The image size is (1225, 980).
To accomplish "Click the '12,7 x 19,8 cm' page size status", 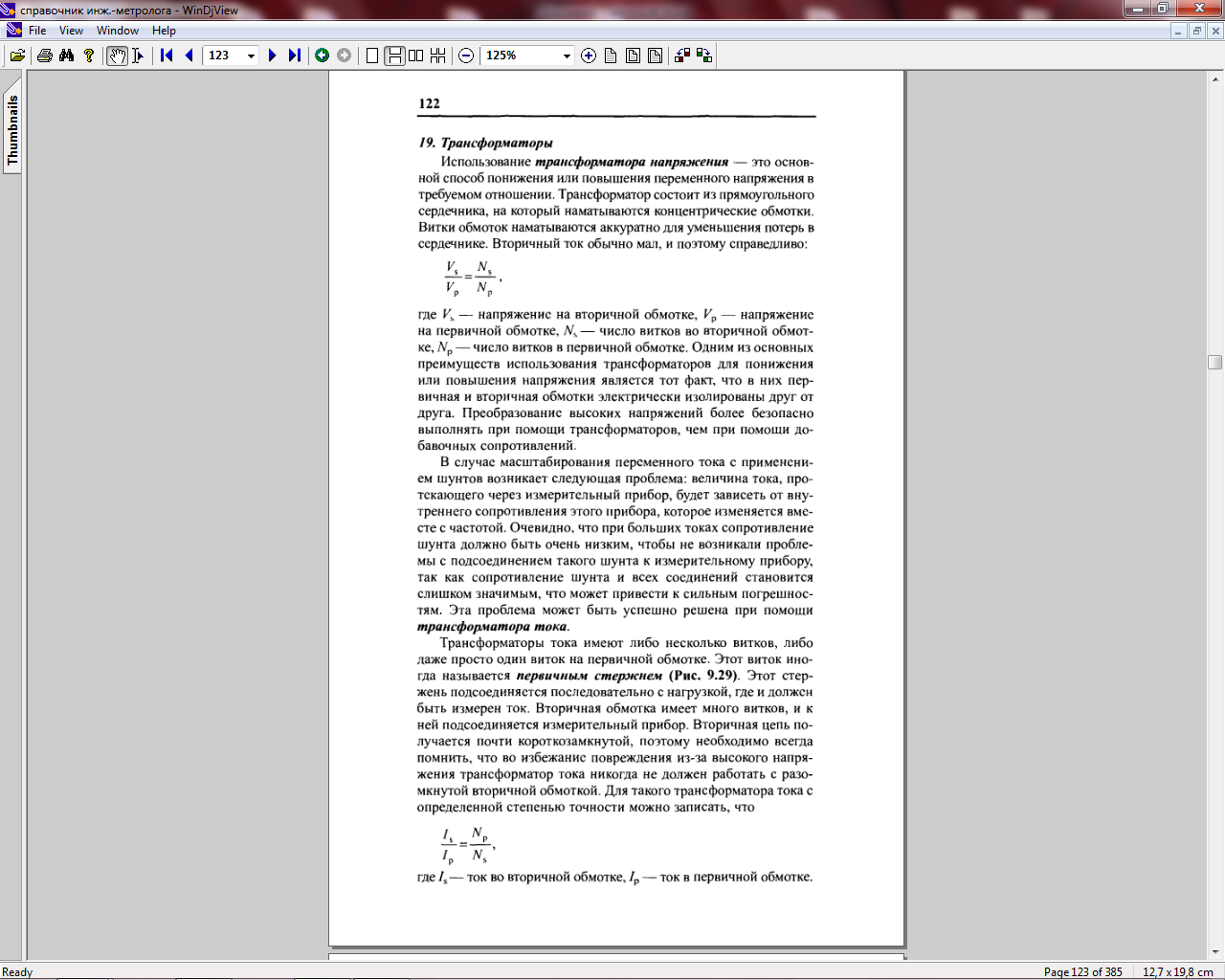I will 1177,971.
